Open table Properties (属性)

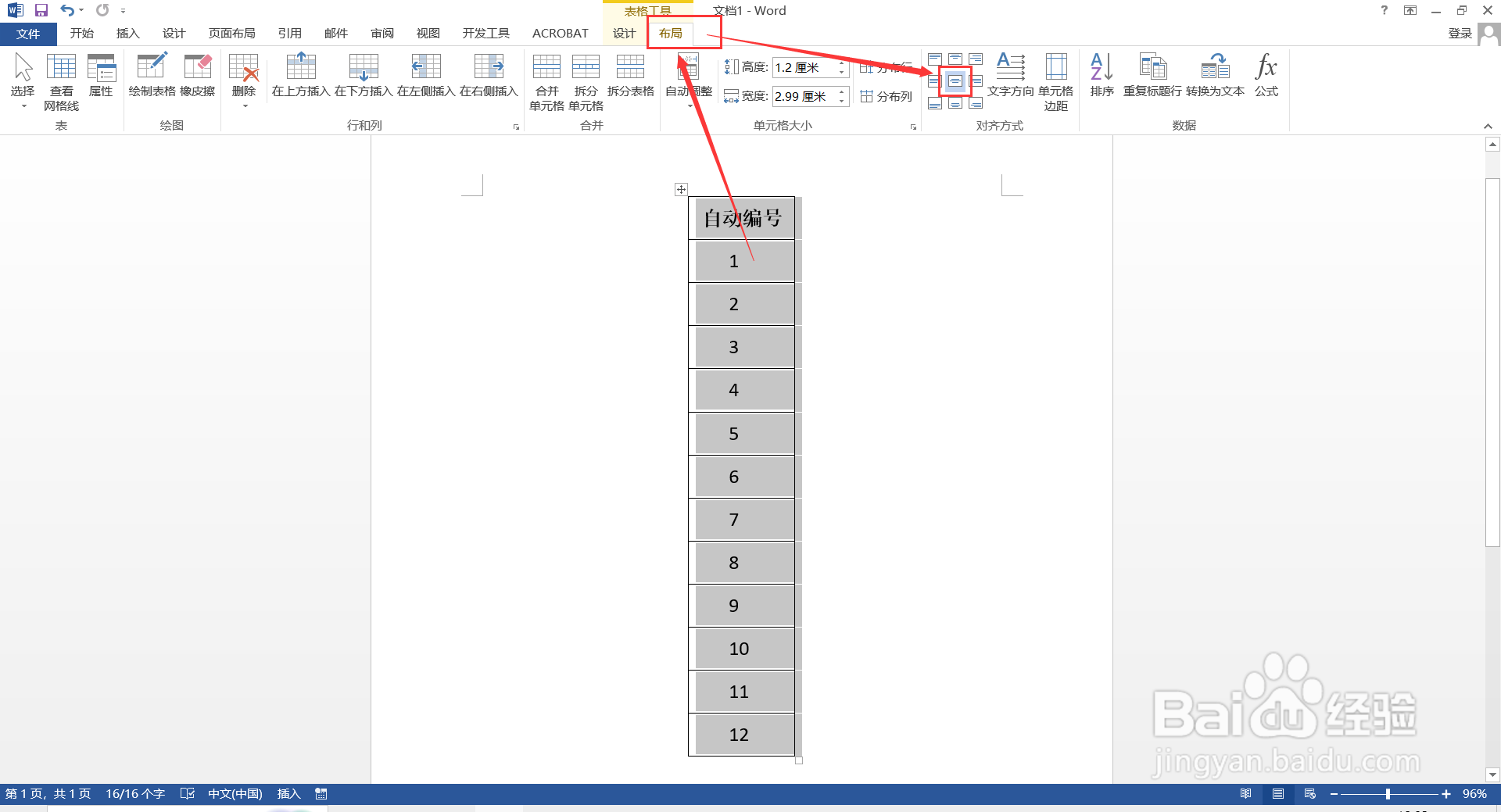(101, 76)
